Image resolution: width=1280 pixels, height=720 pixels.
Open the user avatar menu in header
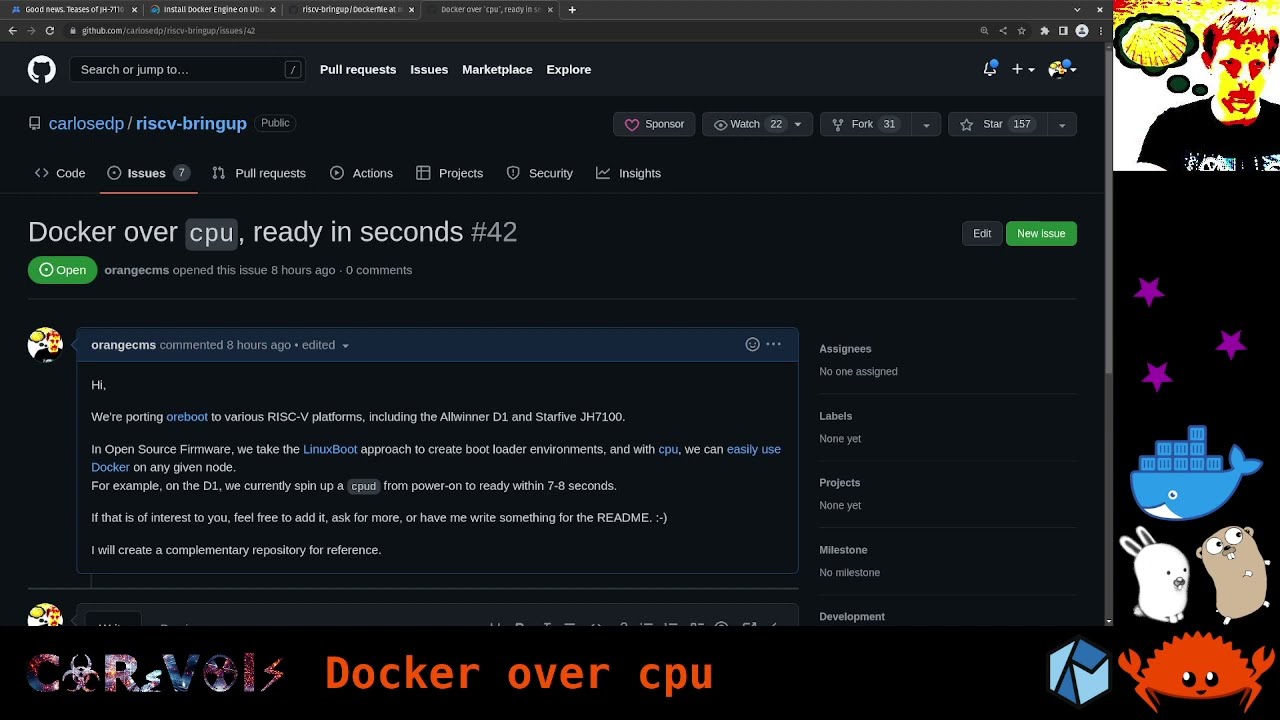click(1061, 69)
